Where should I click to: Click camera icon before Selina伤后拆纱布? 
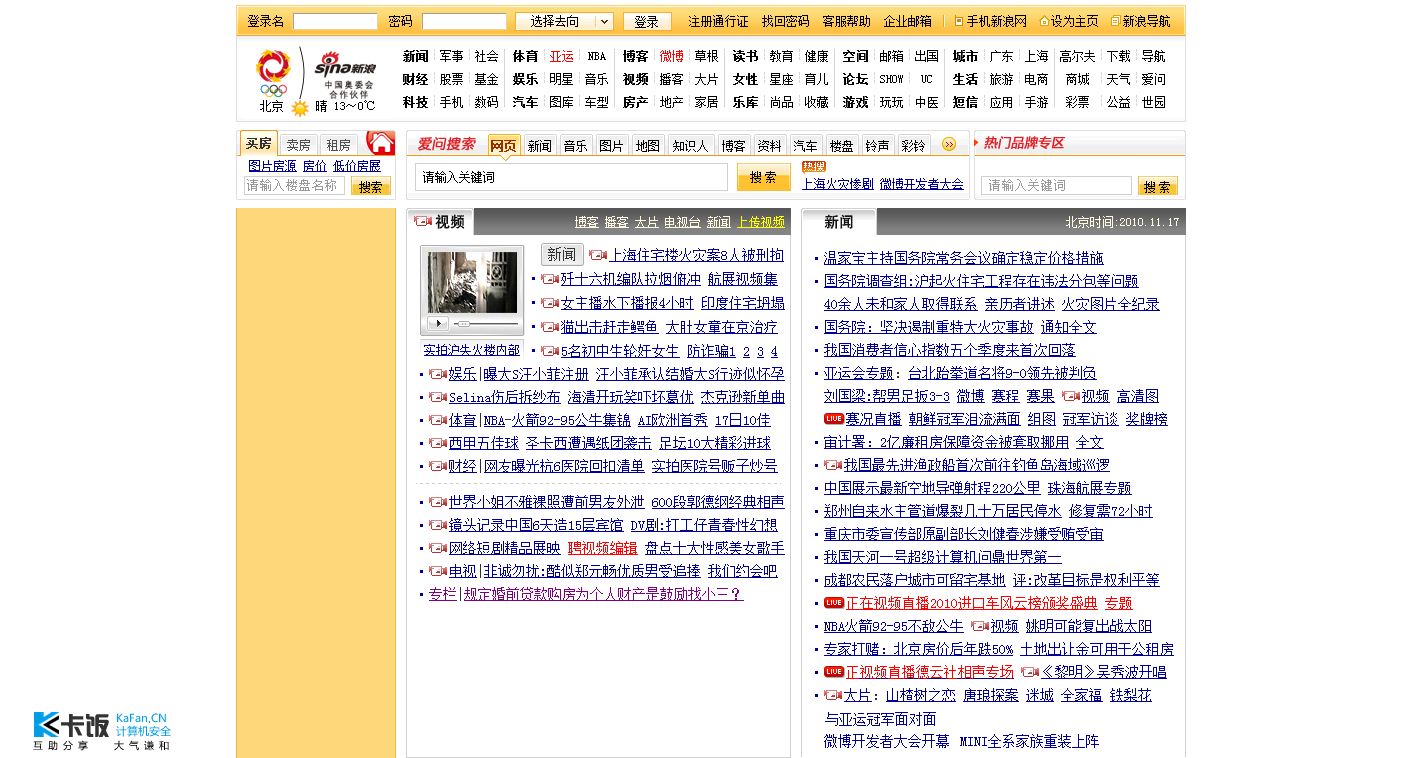(437, 397)
